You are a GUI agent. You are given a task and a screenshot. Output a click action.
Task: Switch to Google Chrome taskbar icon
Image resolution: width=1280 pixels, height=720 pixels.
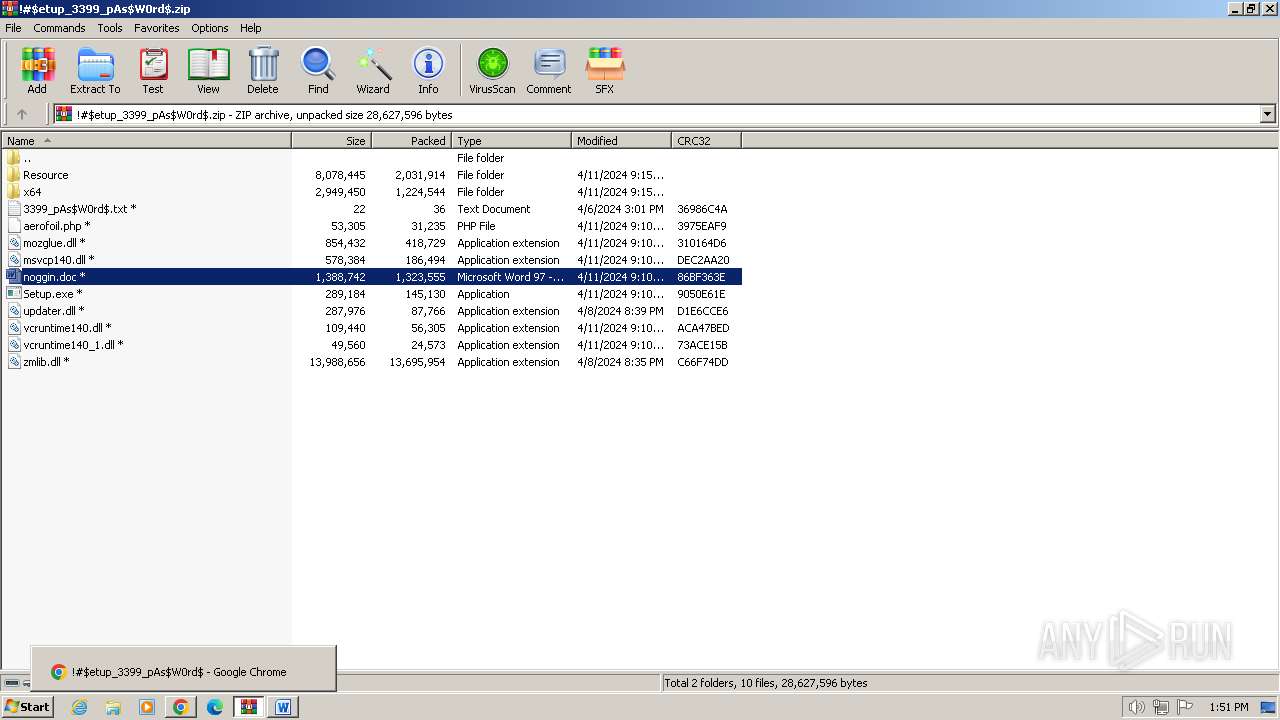(x=181, y=707)
